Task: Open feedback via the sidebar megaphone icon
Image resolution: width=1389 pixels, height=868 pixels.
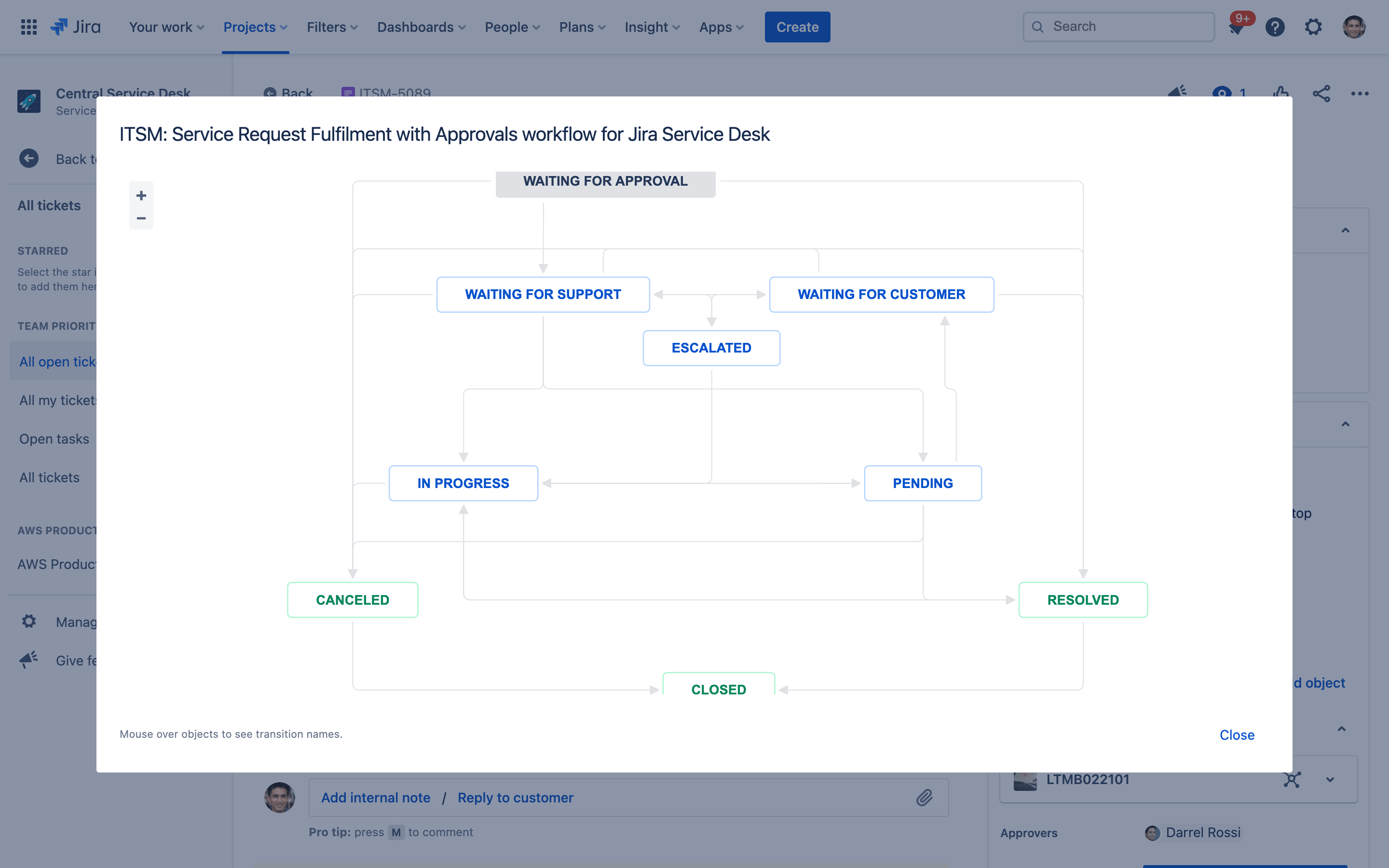Action: 28,660
